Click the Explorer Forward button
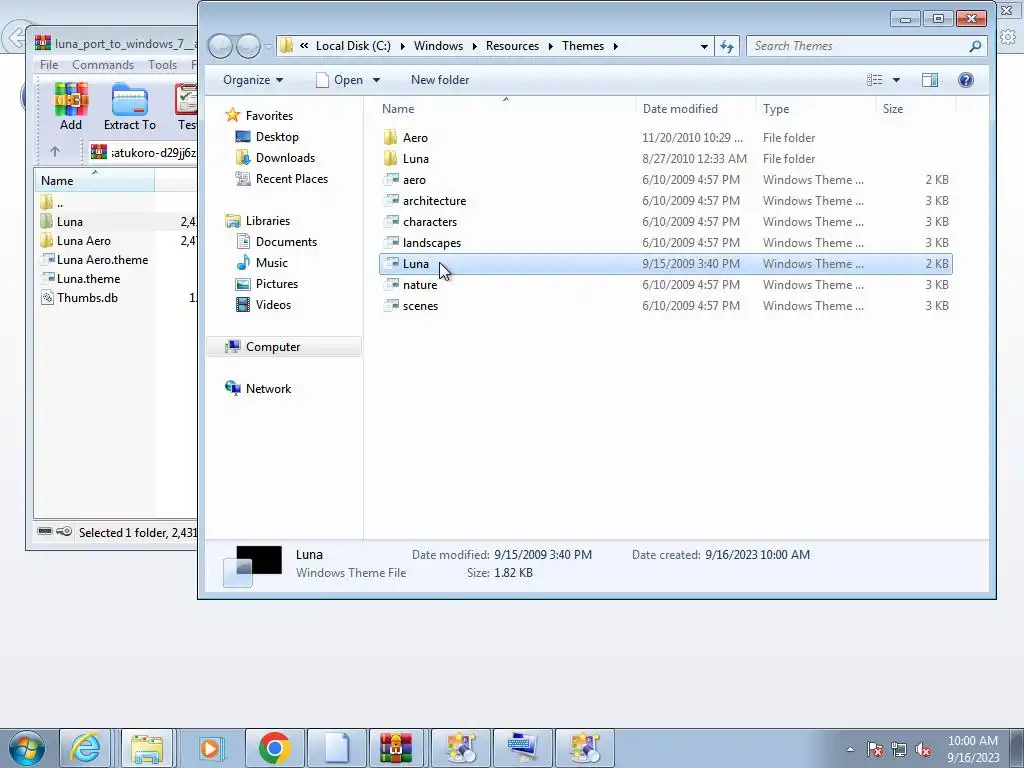The width and height of the screenshot is (1024, 768). coord(248,46)
